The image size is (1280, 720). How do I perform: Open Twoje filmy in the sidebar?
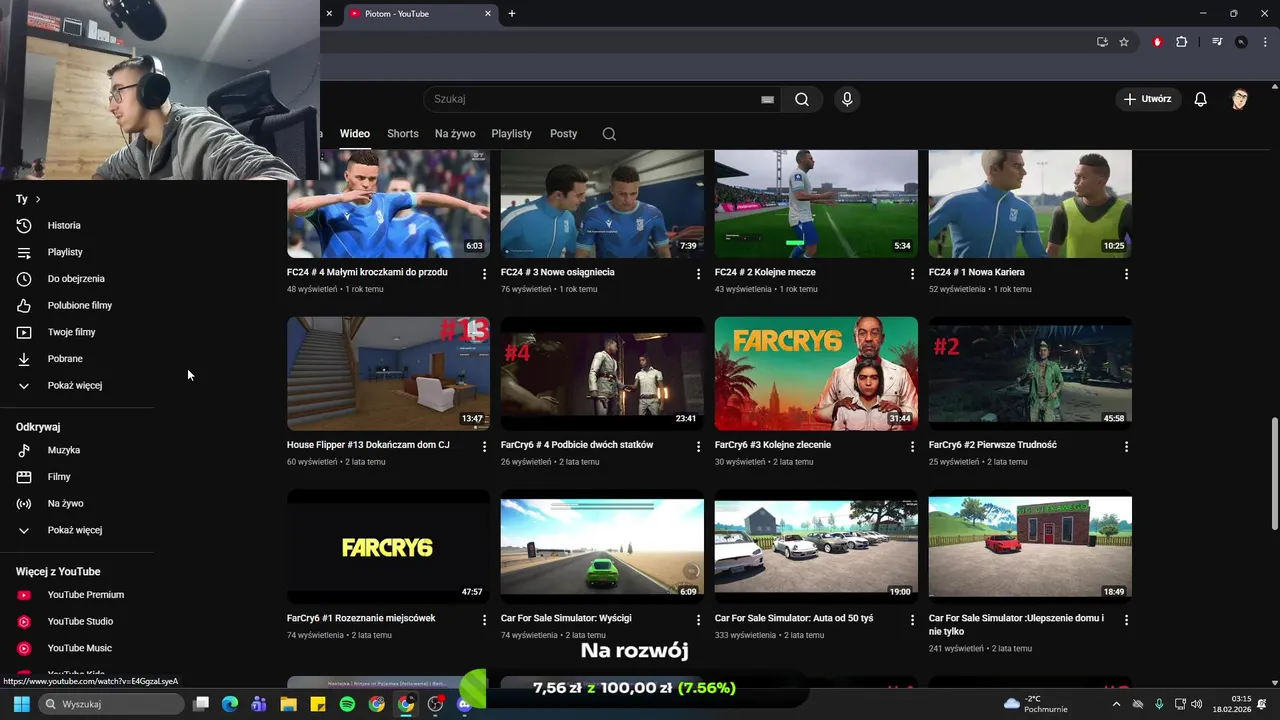pos(71,332)
